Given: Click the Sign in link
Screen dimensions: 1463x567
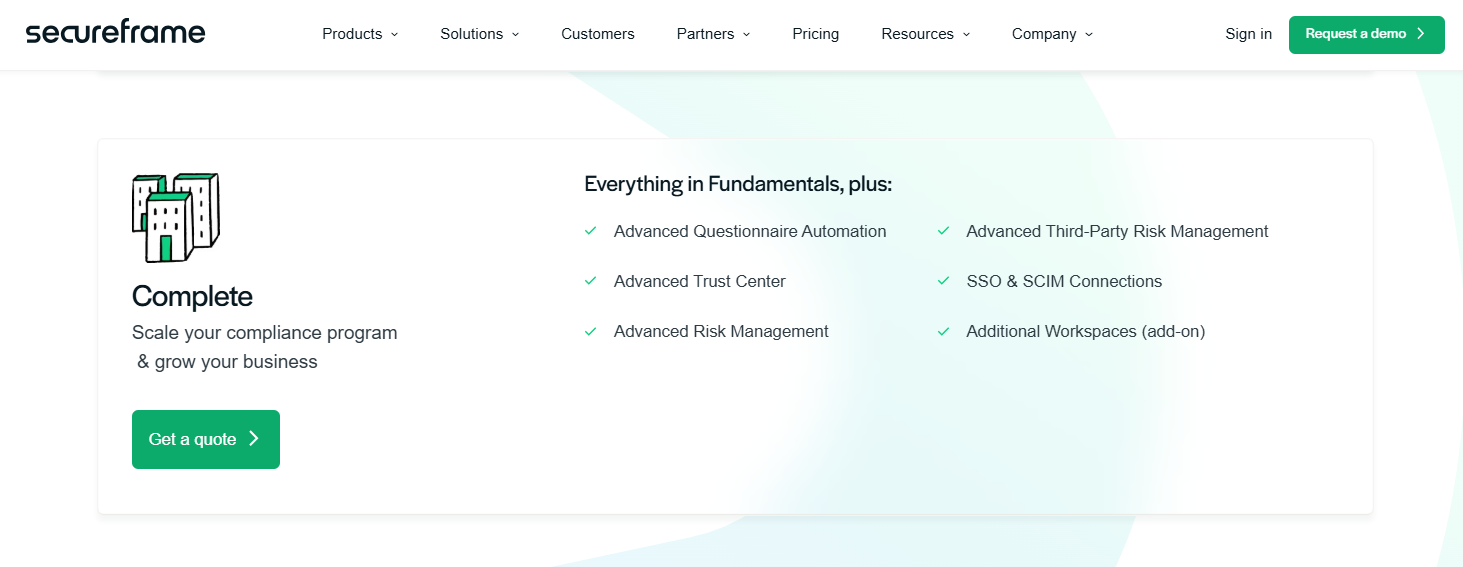Looking at the screenshot, I should tap(1249, 34).
